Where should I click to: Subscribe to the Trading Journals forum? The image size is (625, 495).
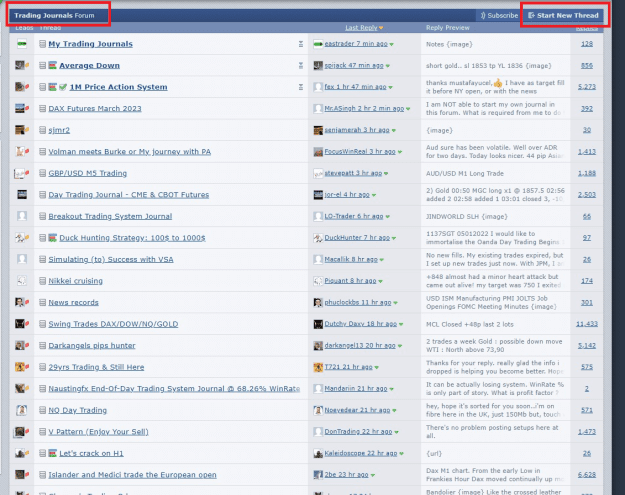pos(499,16)
